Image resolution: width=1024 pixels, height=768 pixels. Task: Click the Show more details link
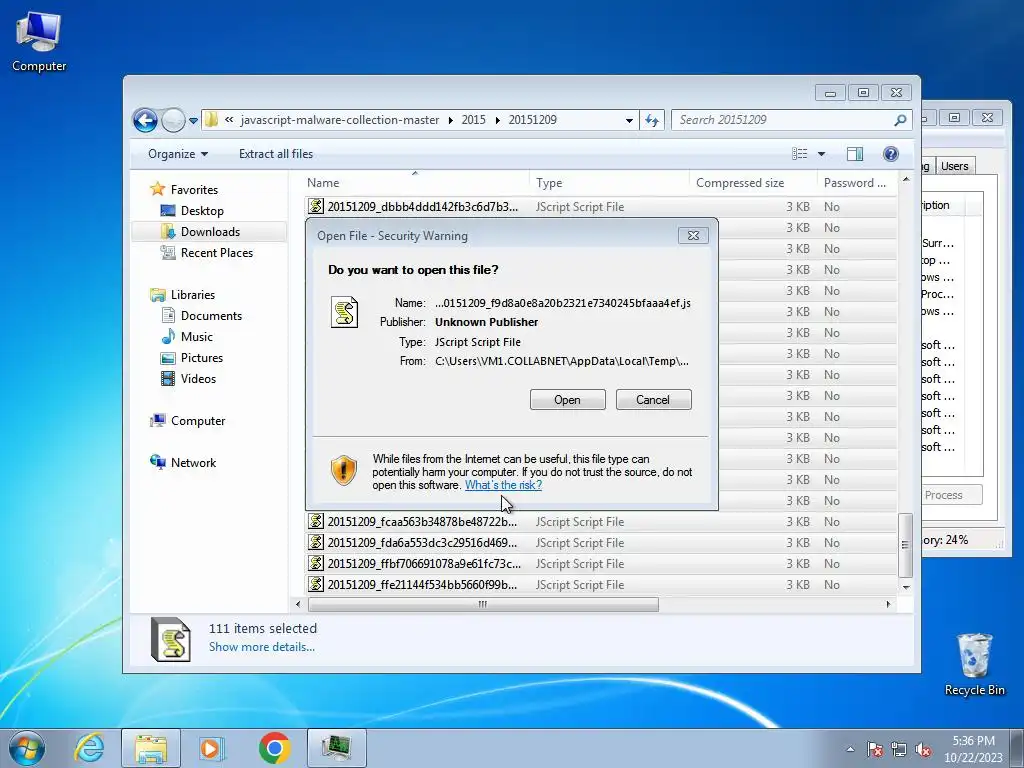[261, 647]
